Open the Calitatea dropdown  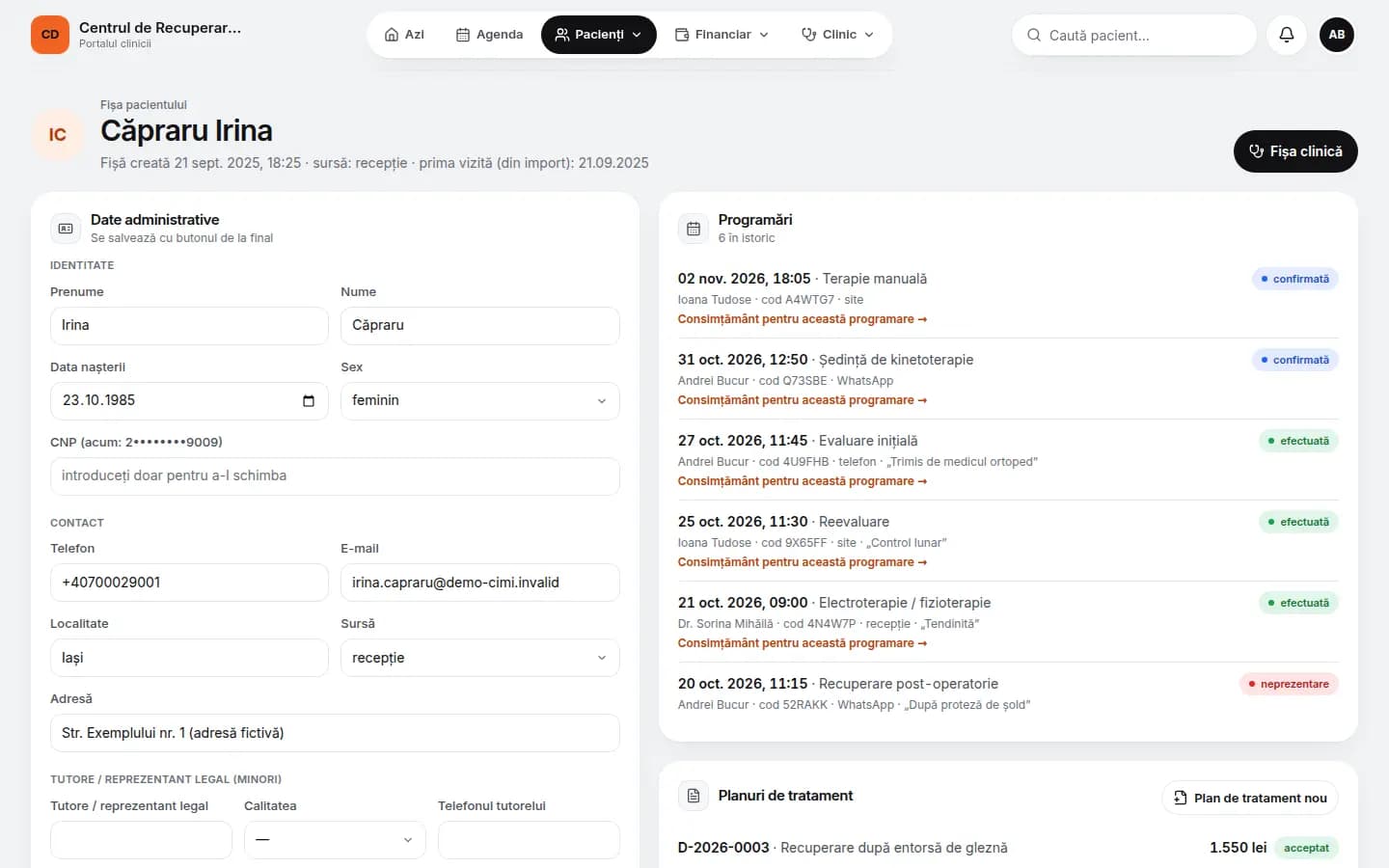(x=335, y=840)
